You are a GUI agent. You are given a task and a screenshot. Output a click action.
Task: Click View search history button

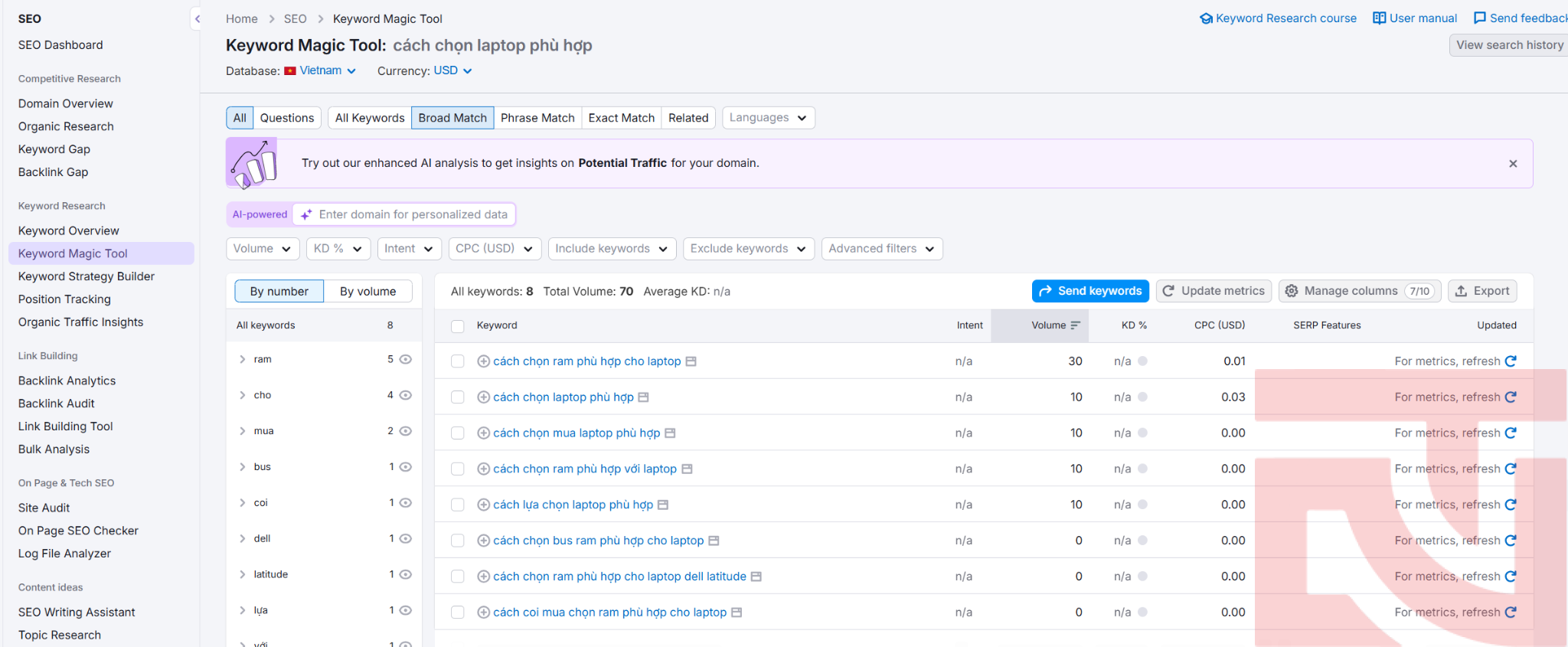(x=1509, y=45)
